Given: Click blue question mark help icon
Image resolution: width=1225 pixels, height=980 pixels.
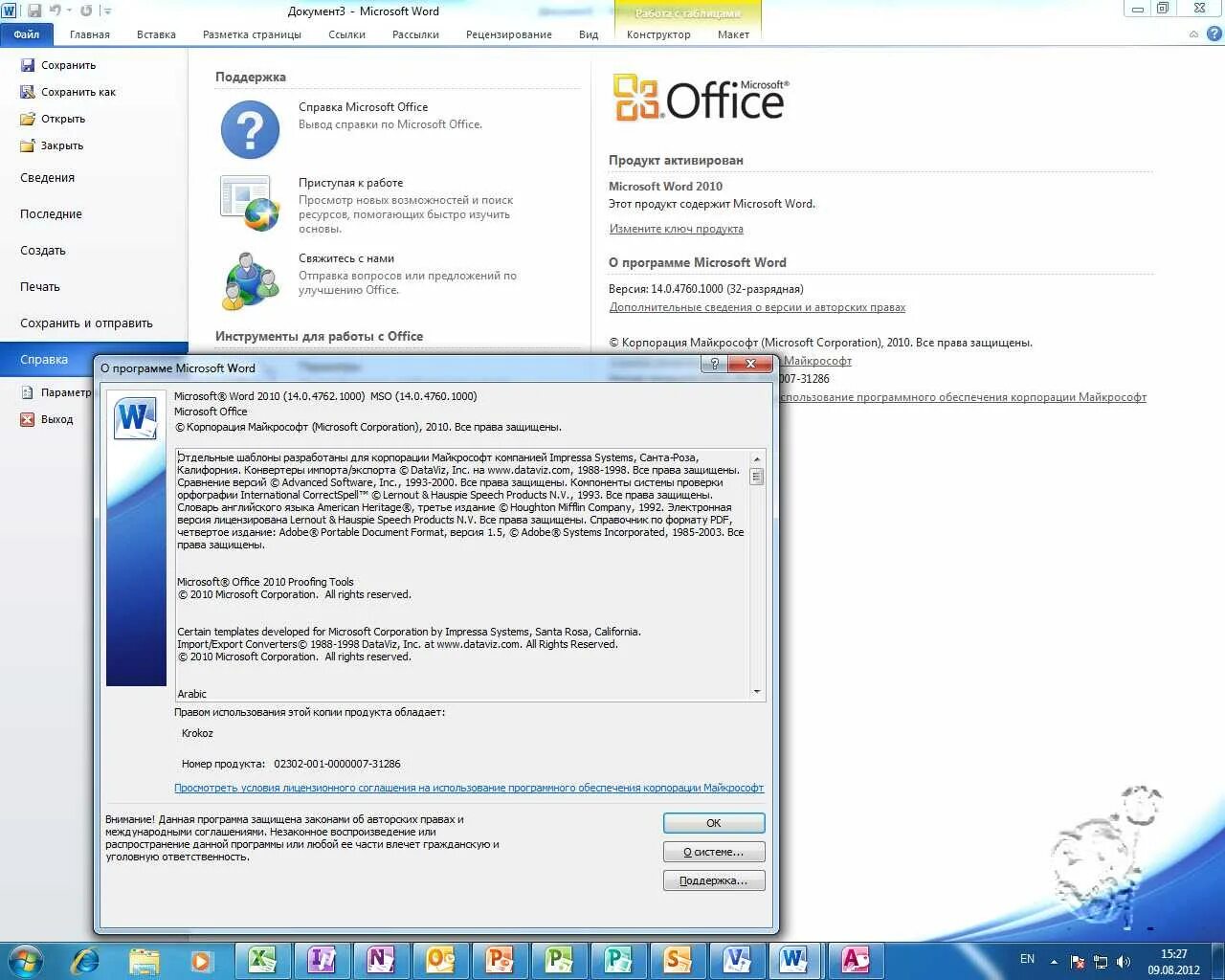Looking at the screenshot, I should pyautogui.click(x=250, y=128).
